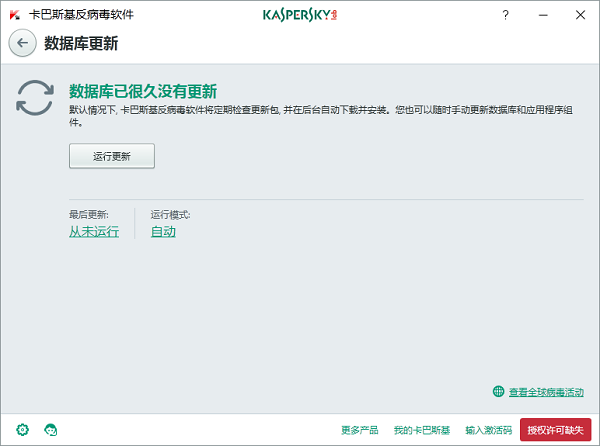
Task: Click the 数据库更新 page title
Action: click(81, 43)
